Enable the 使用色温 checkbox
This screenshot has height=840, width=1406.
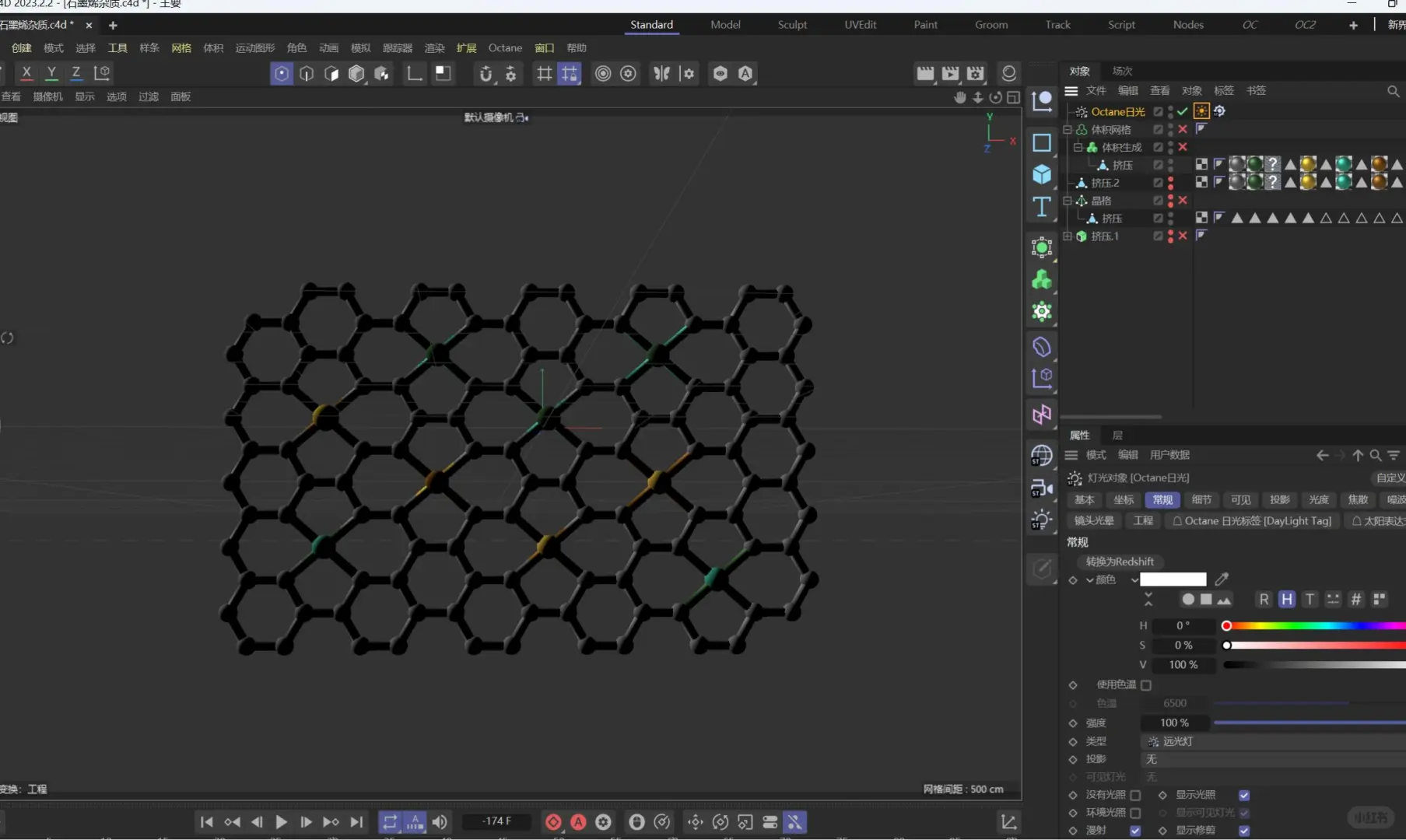(1146, 685)
